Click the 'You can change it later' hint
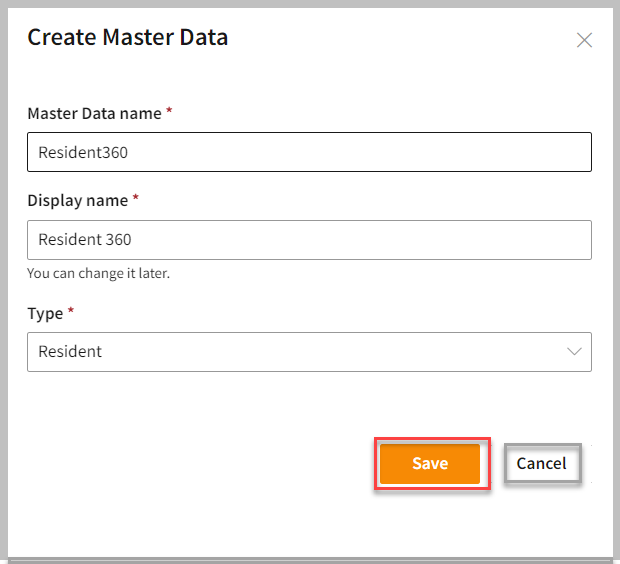The width and height of the screenshot is (620, 564). [x=98, y=273]
